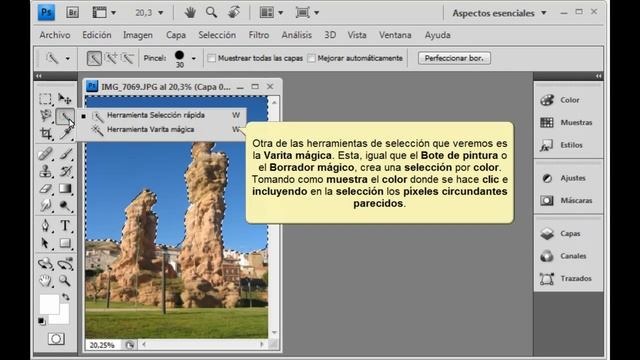Screen dimensions: 640x360
Task: Select the Pen tool
Action: (x=45, y=226)
